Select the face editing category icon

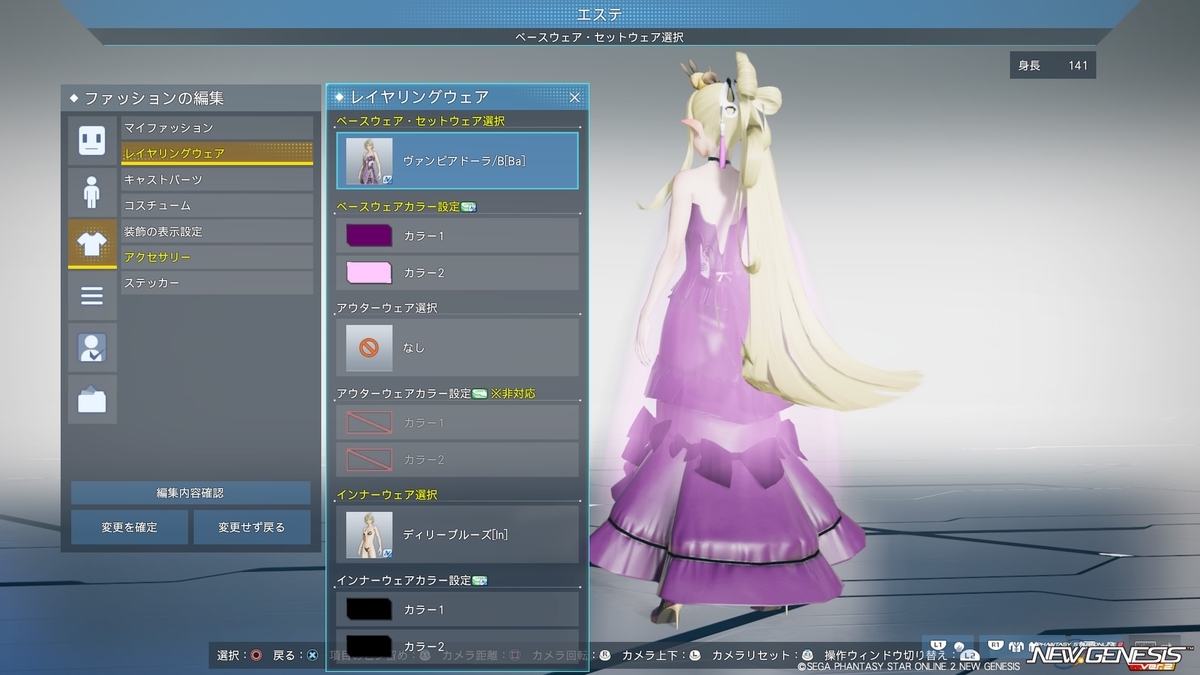point(92,140)
